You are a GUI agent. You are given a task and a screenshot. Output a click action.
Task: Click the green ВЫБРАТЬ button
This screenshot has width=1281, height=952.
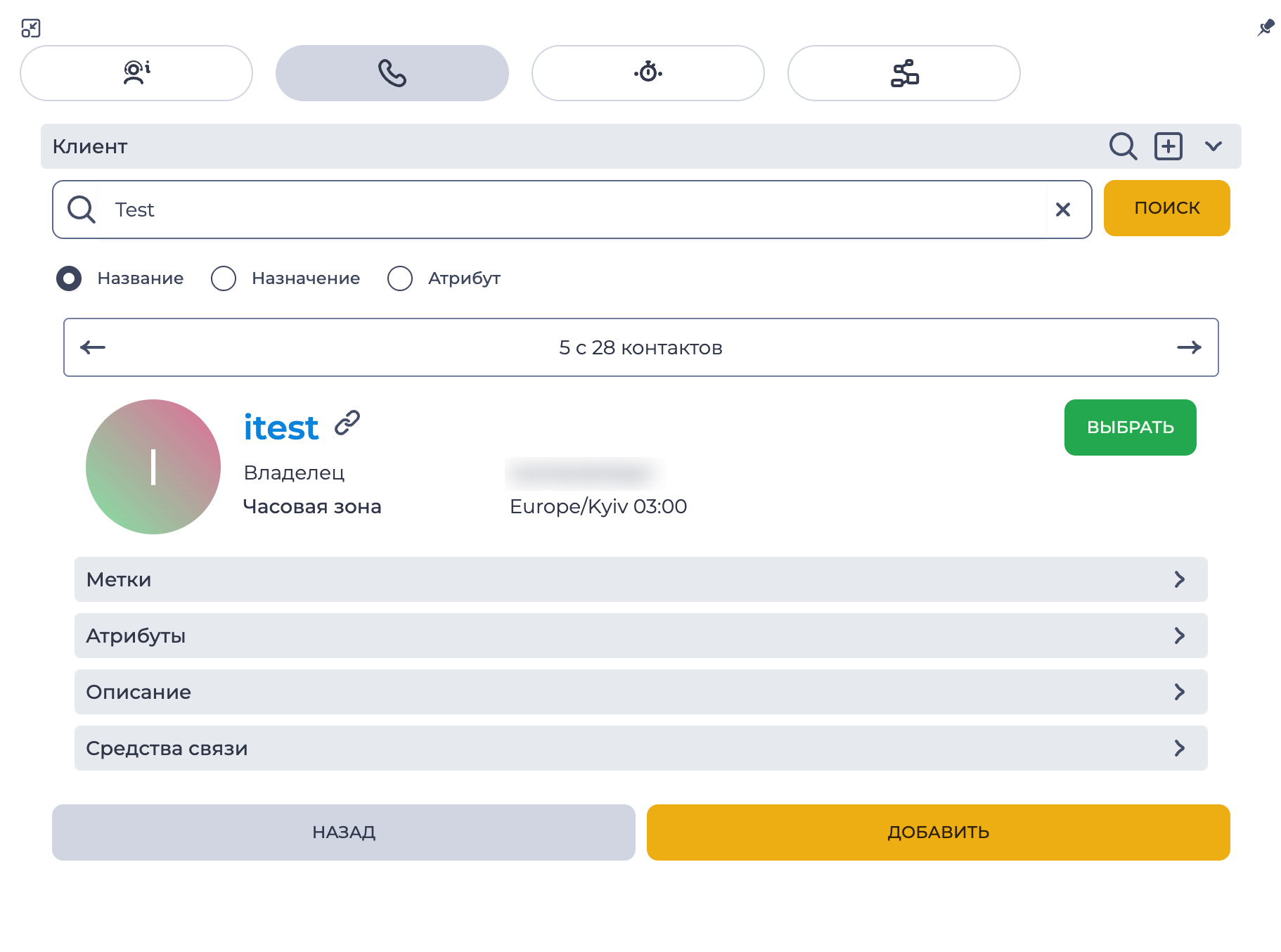coord(1131,427)
